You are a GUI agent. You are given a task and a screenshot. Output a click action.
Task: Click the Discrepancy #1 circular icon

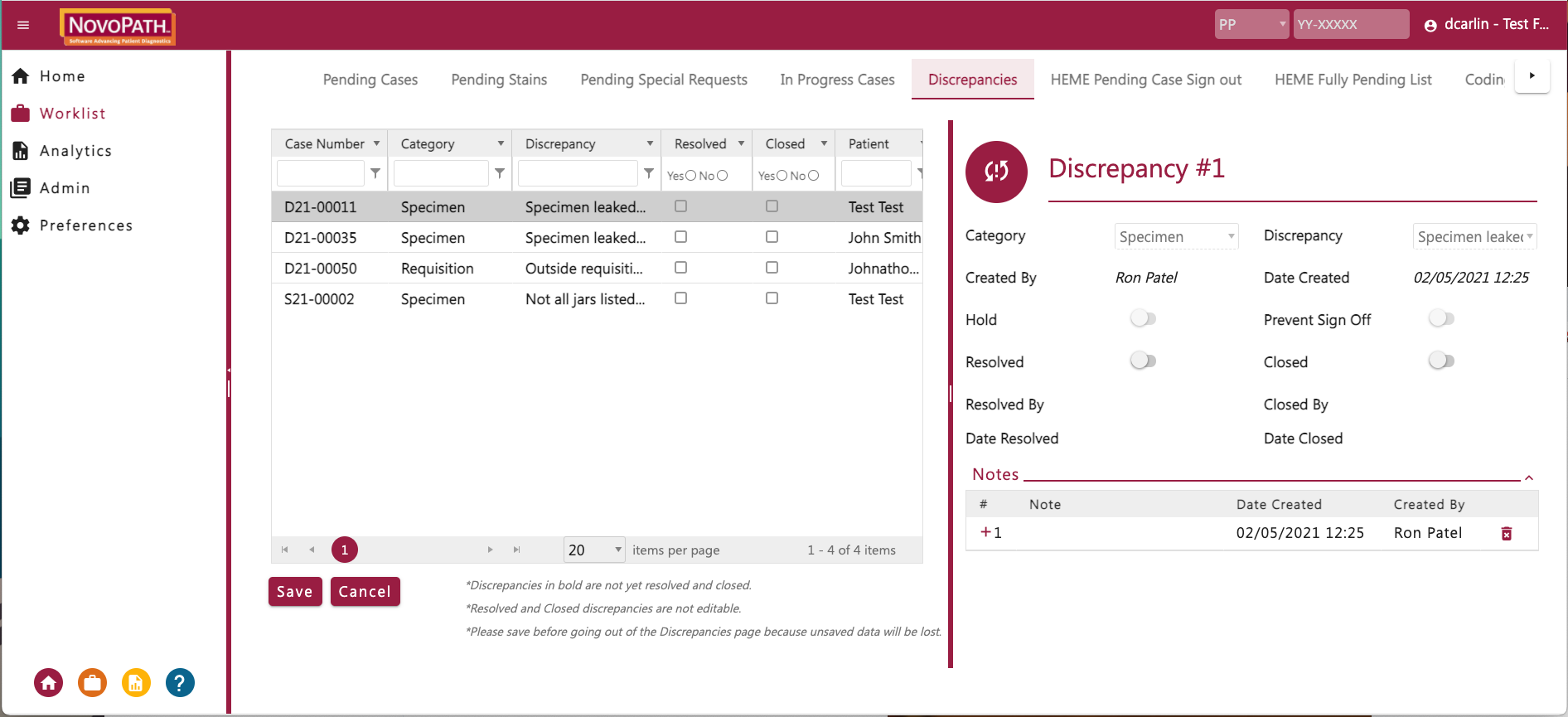tap(996, 172)
